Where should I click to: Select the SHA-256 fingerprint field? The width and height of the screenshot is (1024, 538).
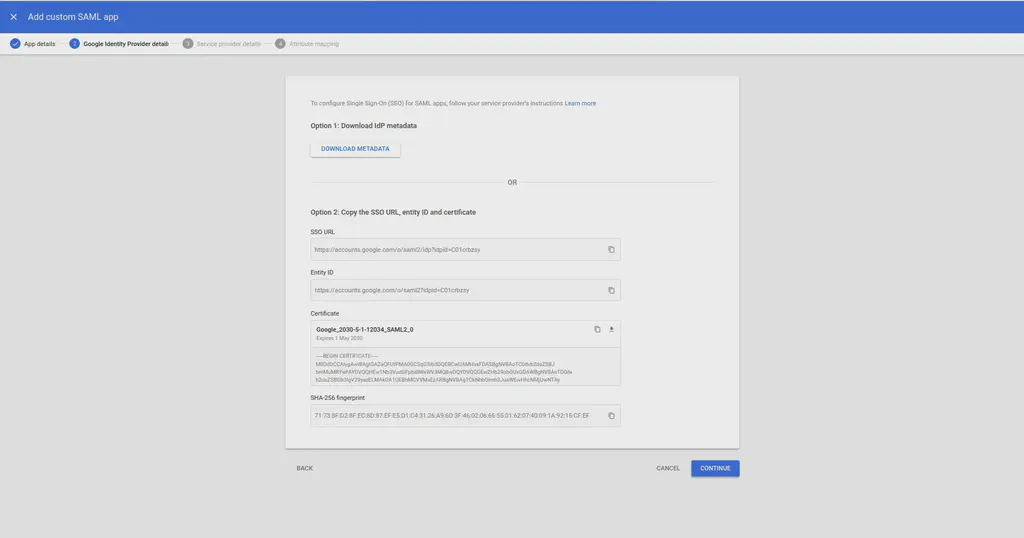[x=465, y=416]
